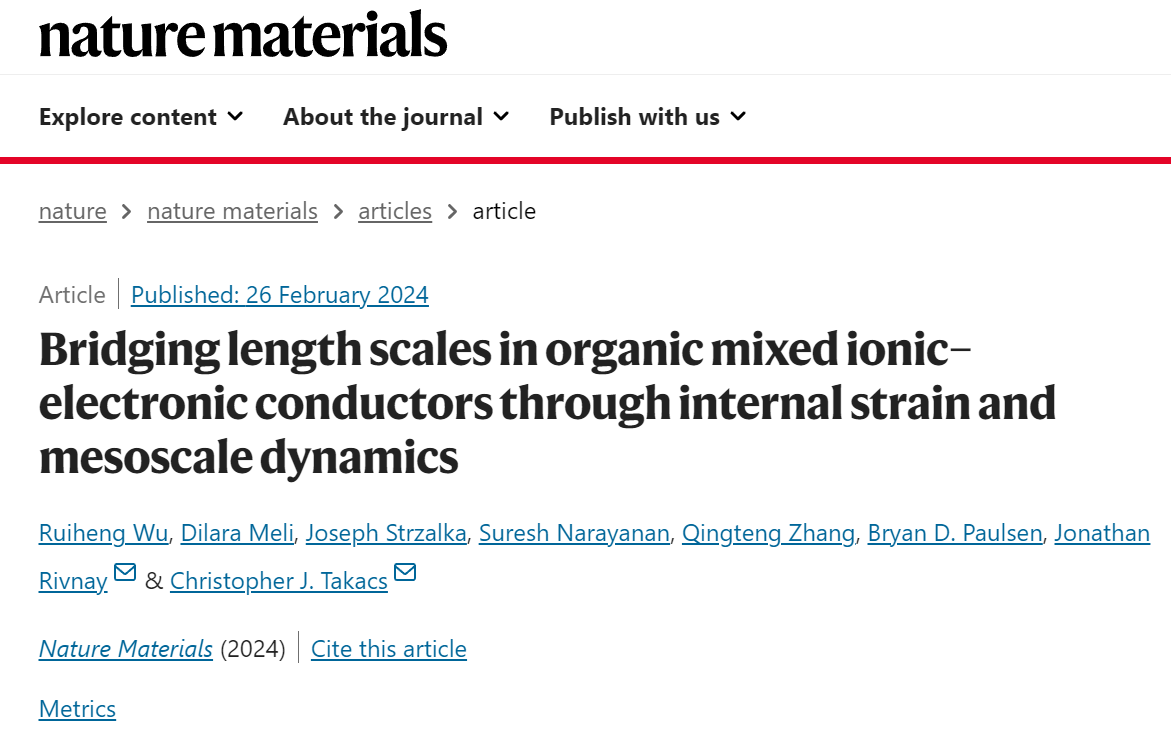Click the envelope icon beside Christopher J. Takacs
1171x732 pixels.
pyautogui.click(x=405, y=572)
